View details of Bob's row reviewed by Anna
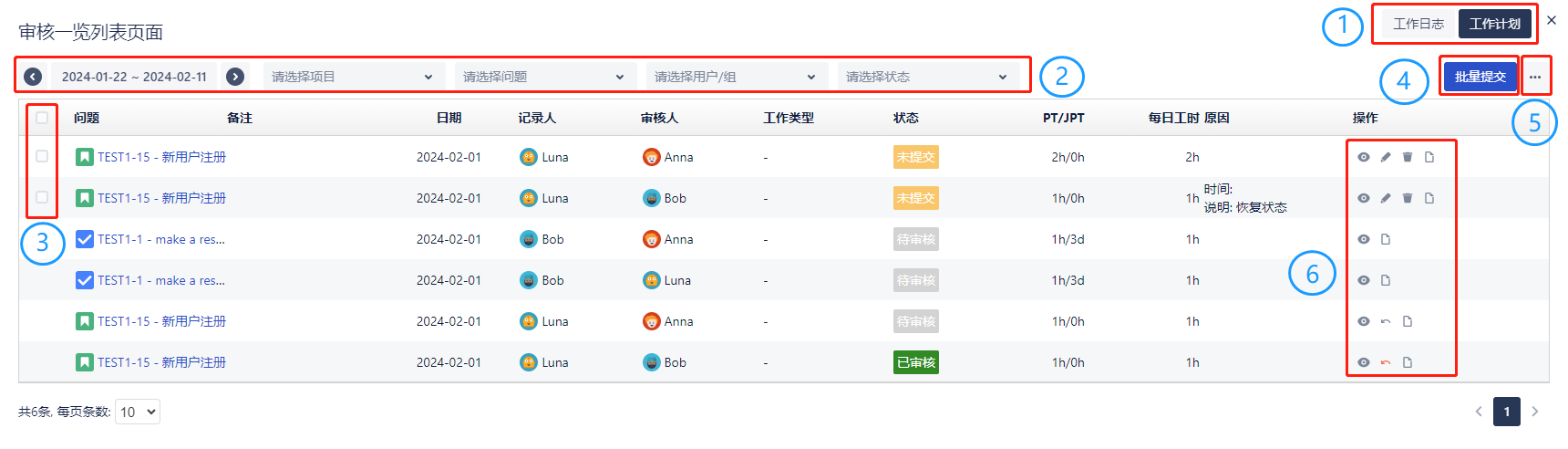This screenshot has height=449, width=1568. [x=1364, y=239]
